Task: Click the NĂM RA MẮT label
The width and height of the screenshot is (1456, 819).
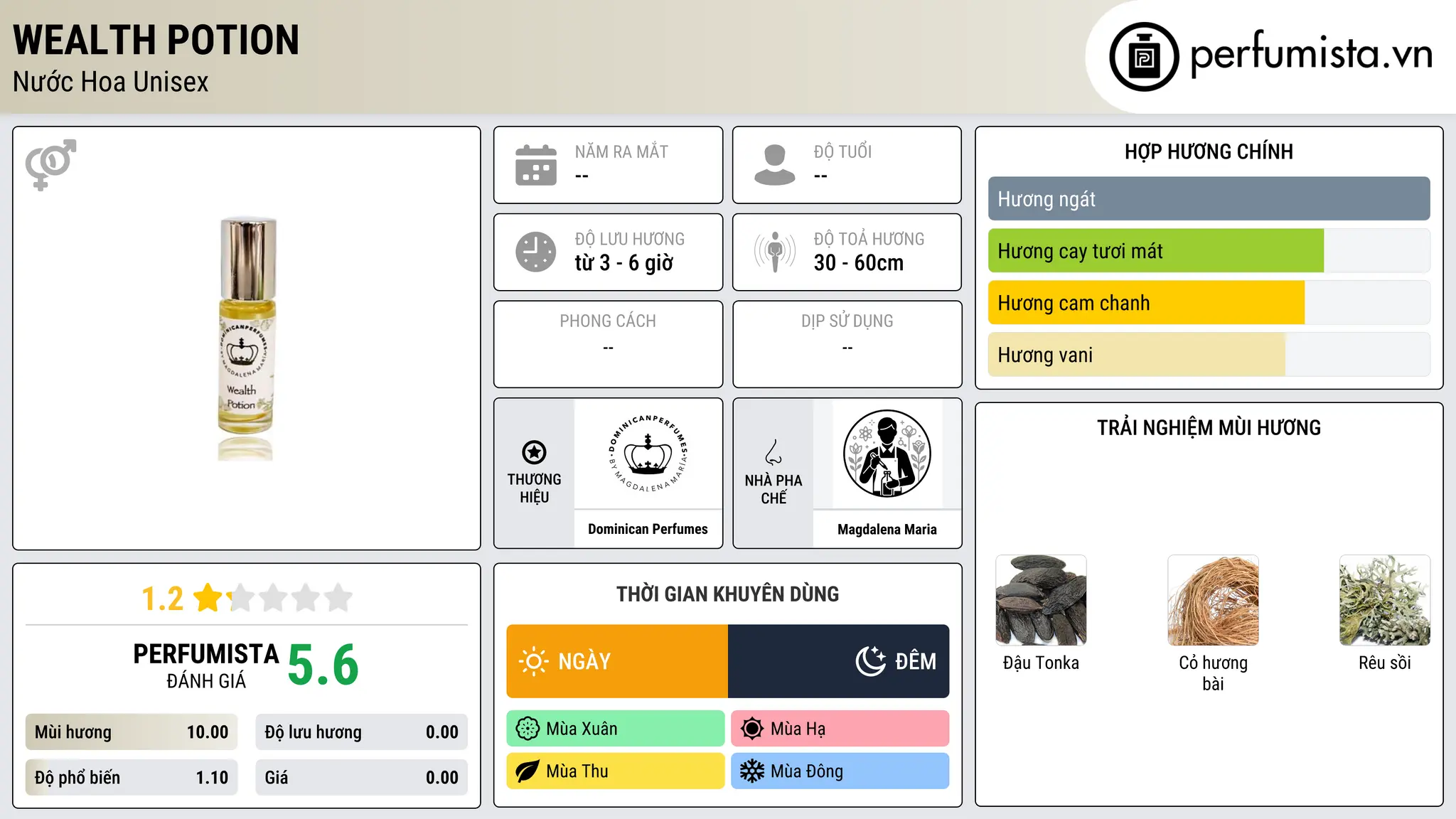Action: pyautogui.click(x=621, y=152)
